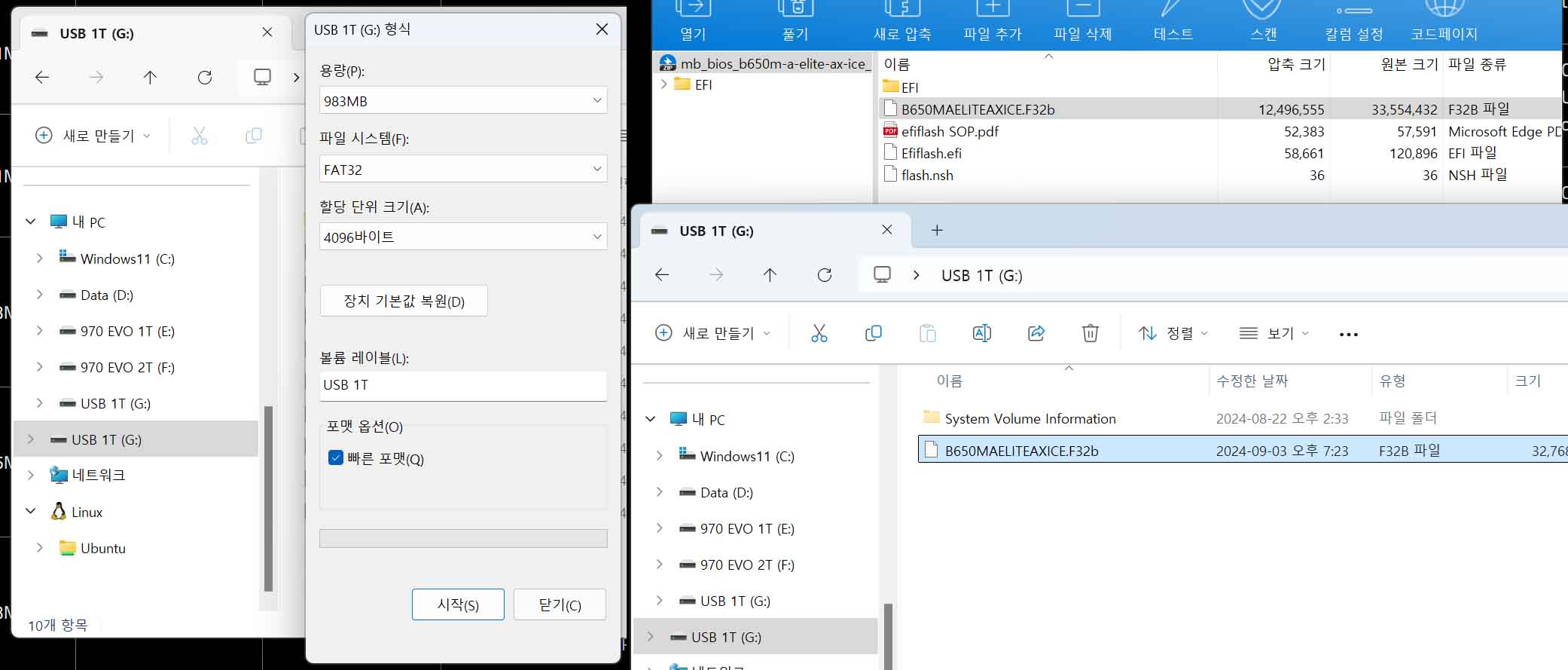Click Rename icon in right Explorer window
The height and width of the screenshot is (670, 1568).
point(982,333)
